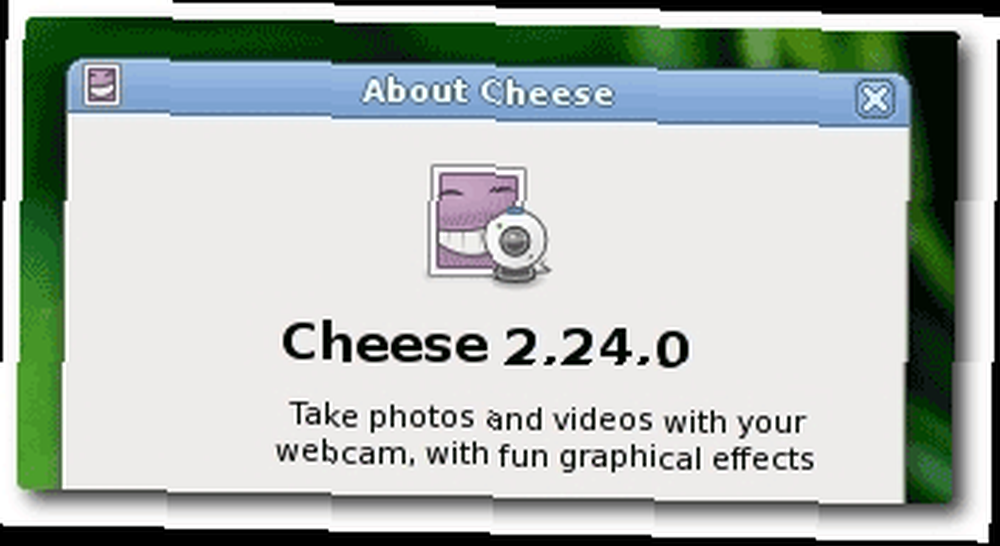Click the word "About" in the title bar
Viewport: 1000px width, 546px height.
tap(415, 91)
